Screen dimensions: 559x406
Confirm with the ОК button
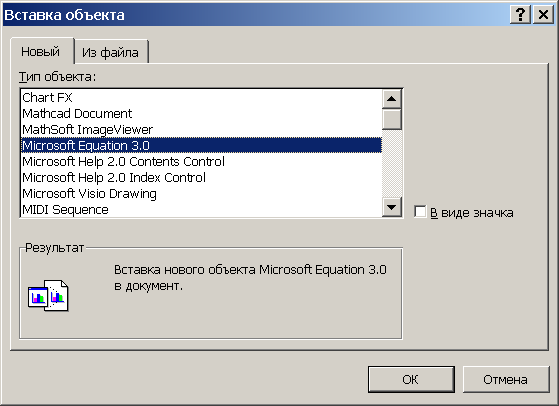click(411, 380)
